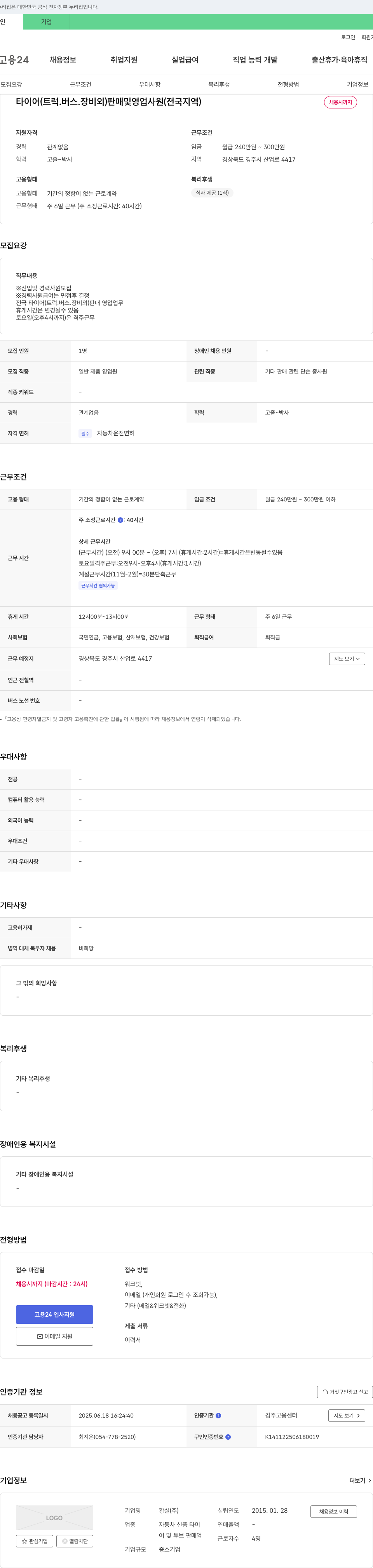373x1568 pixels.
Task: Click the company LOGO thumbnail
Action: [55, 1517]
